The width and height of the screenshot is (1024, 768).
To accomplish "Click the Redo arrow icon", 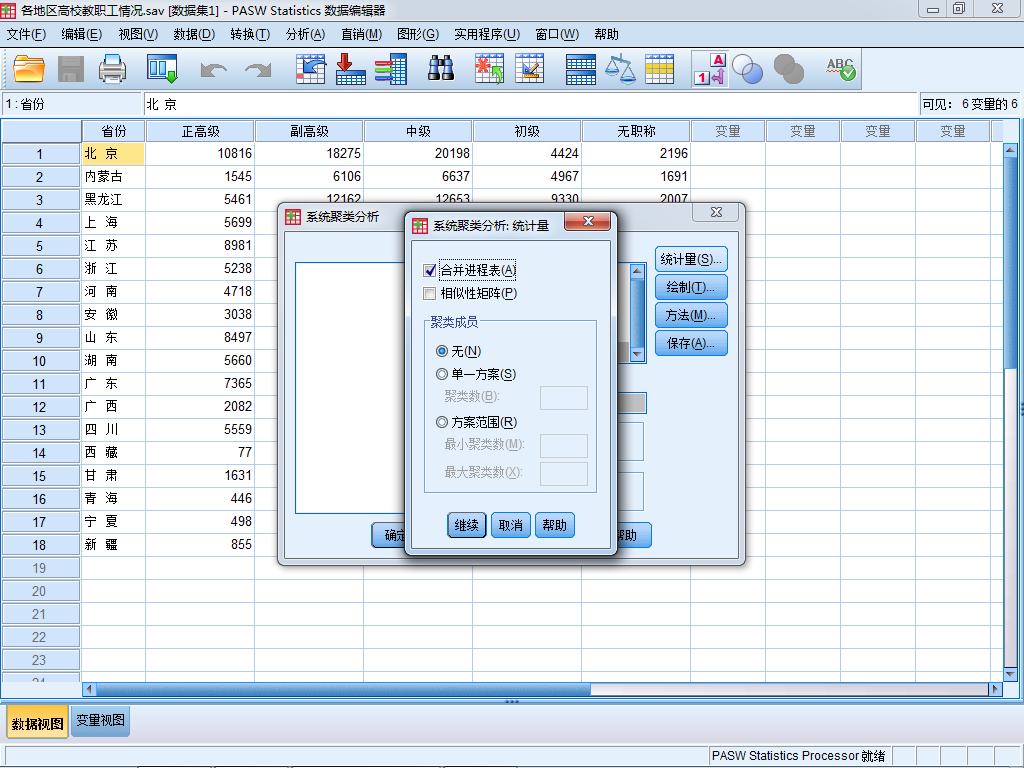I will click(x=258, y=69).
